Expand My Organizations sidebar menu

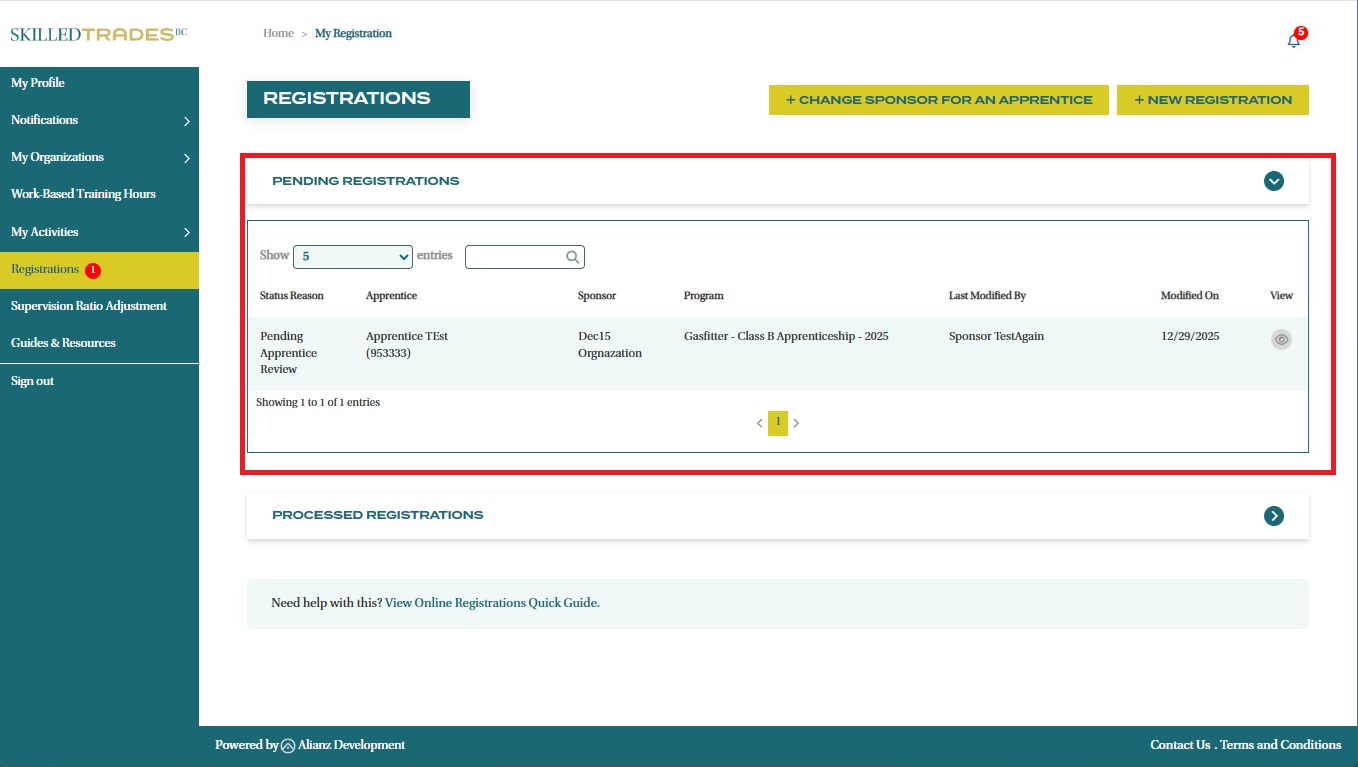point(186,158)
